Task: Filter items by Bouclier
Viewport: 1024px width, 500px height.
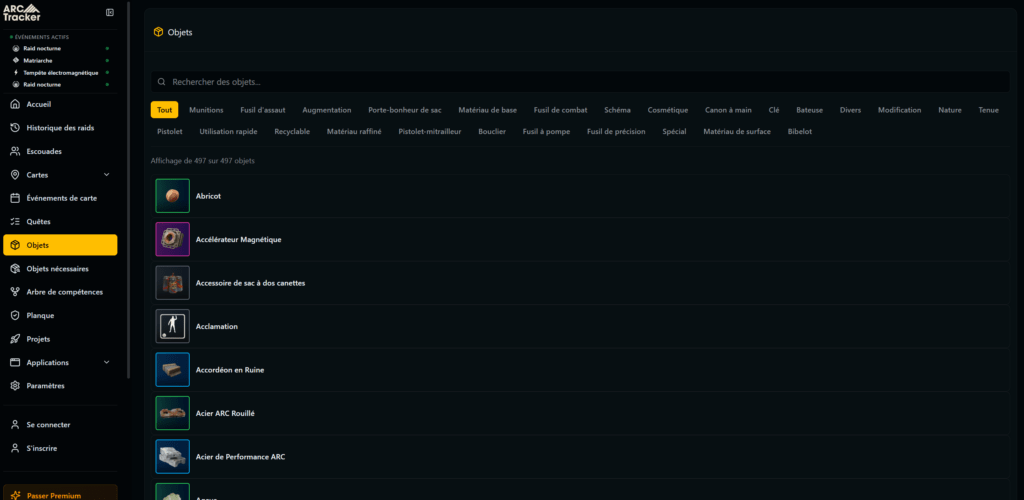Action: 492,132
